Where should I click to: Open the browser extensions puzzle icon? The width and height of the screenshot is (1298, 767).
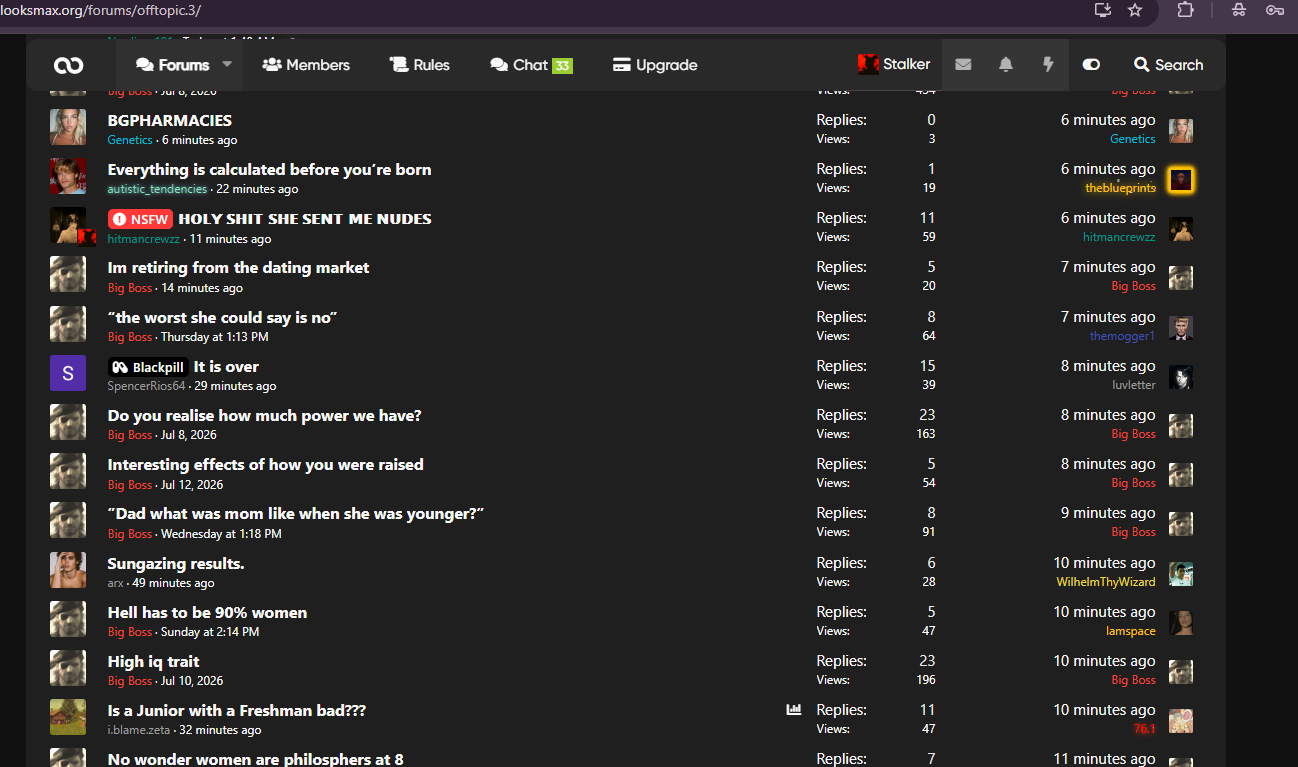pos(1186,10)
